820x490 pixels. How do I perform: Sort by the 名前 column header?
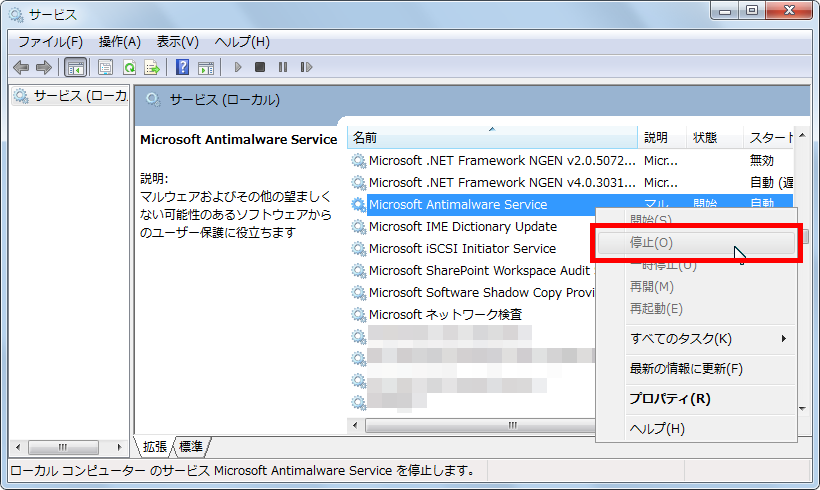[492, 138]
